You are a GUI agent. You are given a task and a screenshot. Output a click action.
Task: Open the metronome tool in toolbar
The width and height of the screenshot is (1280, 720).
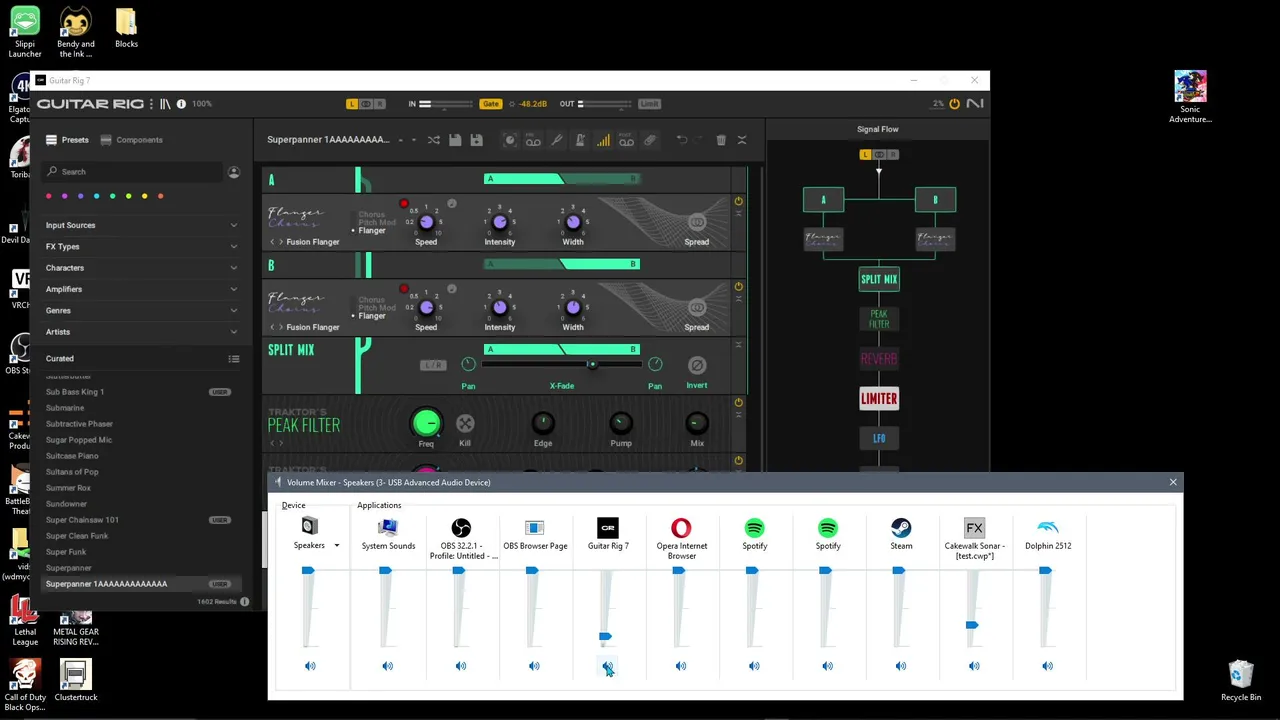(580, 140)
